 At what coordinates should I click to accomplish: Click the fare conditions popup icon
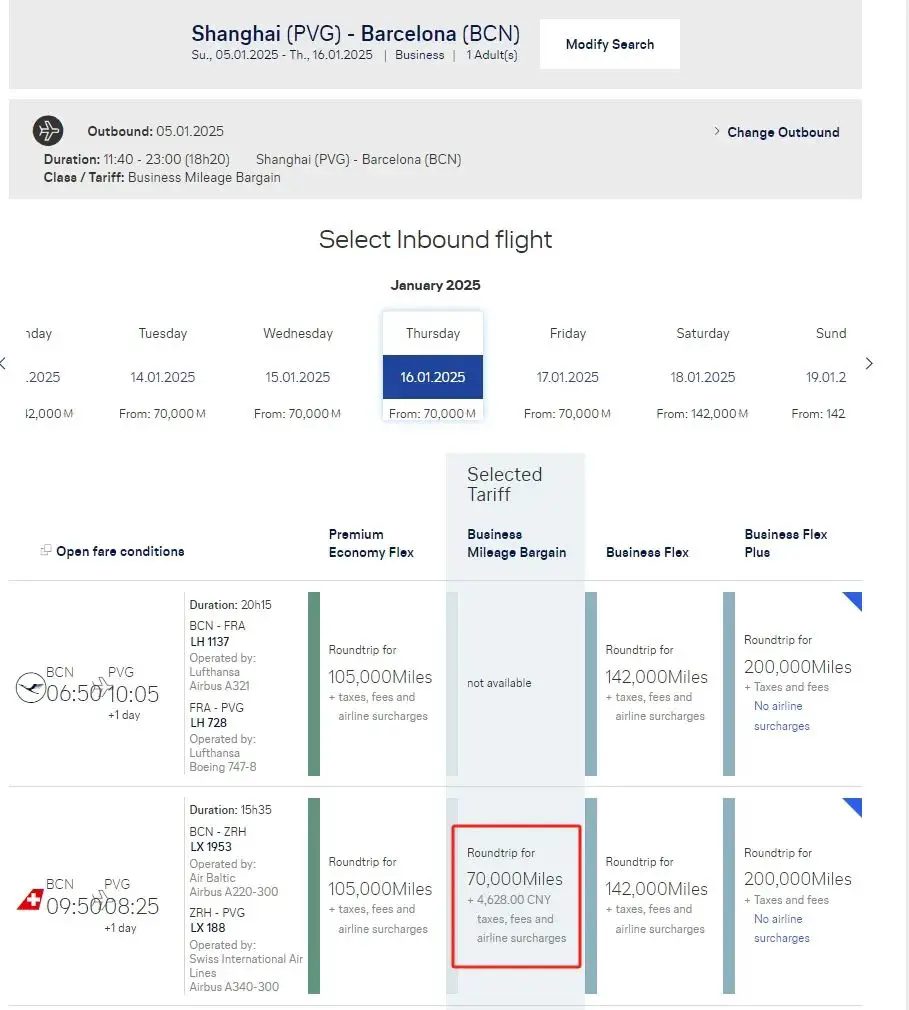[x=46, y=550]
